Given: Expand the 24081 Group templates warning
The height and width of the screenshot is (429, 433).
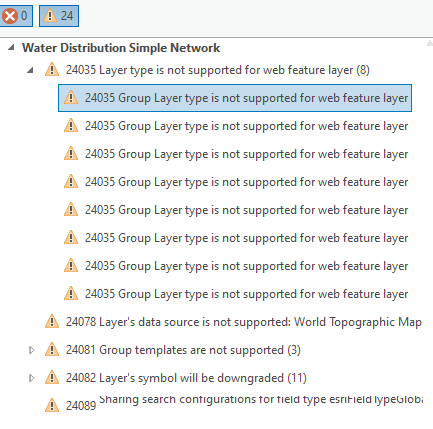Looking at the screenshot, I should coord(31,350).
